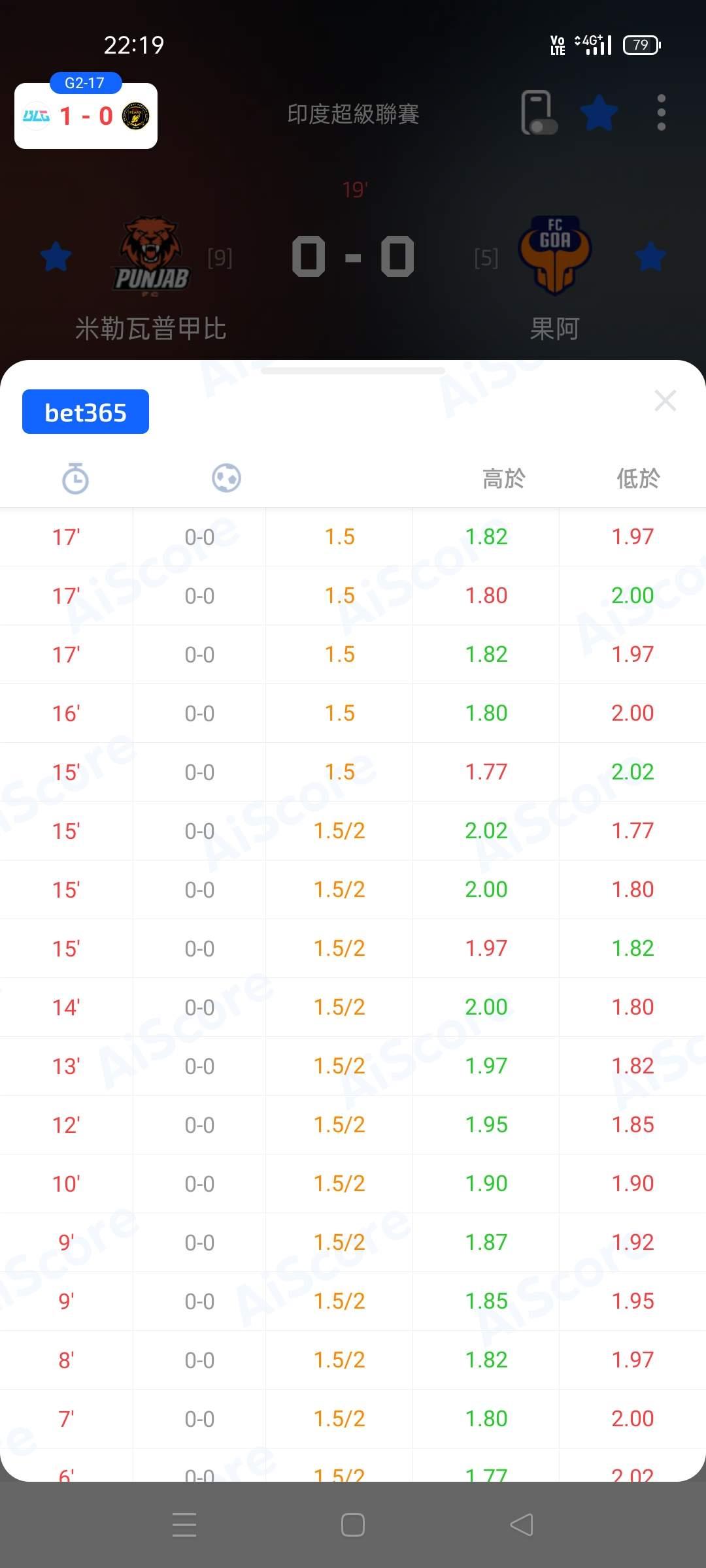Tap the 1.95 over odds in 12' row
Image resolution: width=706 pixels, height=1568 pixels.
coord(486,1124)
